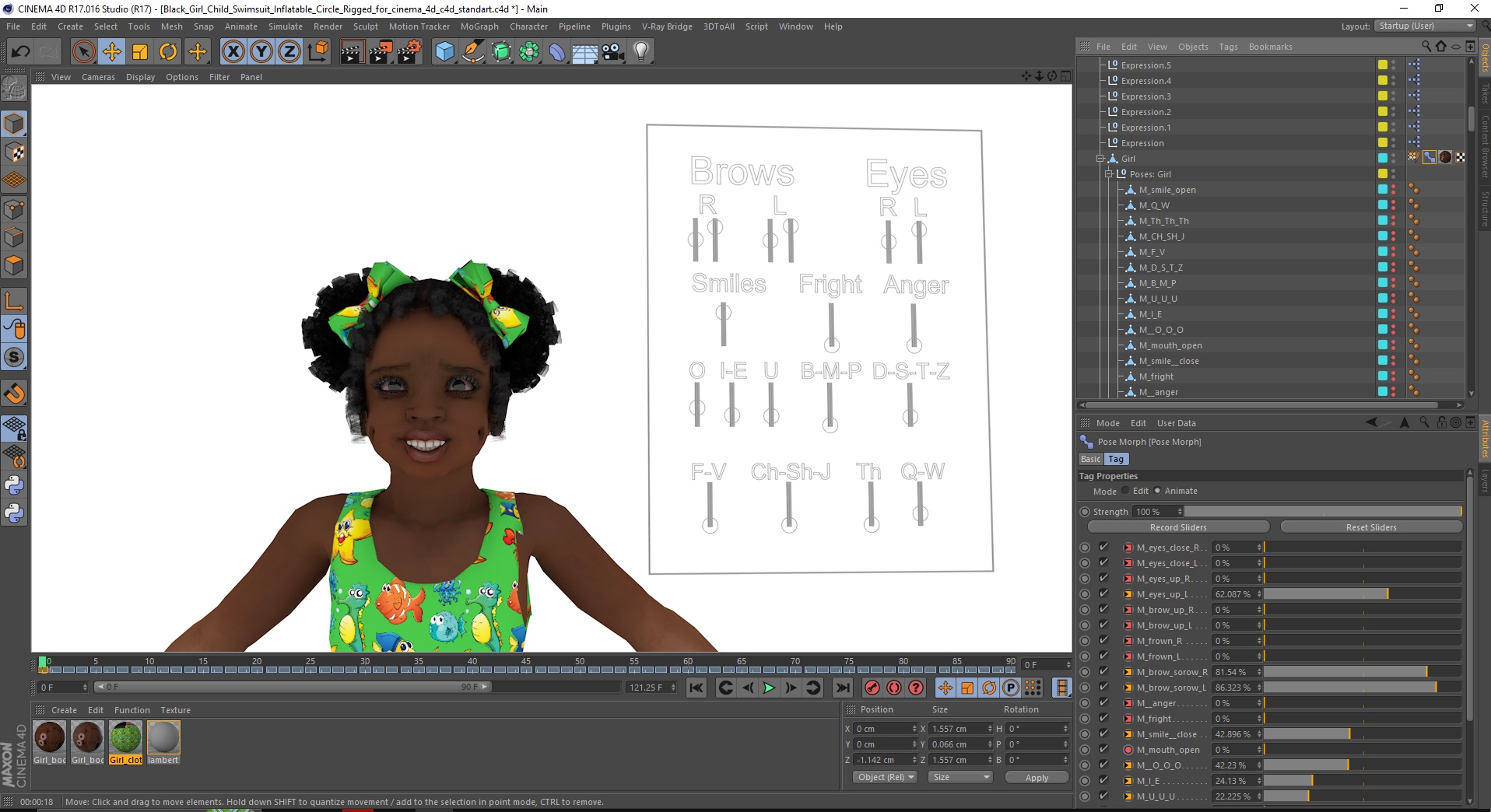The height and width of the screenshot is (812, 1491).
Task: Open Edit Render Settings icon
Action: point(409,52)
